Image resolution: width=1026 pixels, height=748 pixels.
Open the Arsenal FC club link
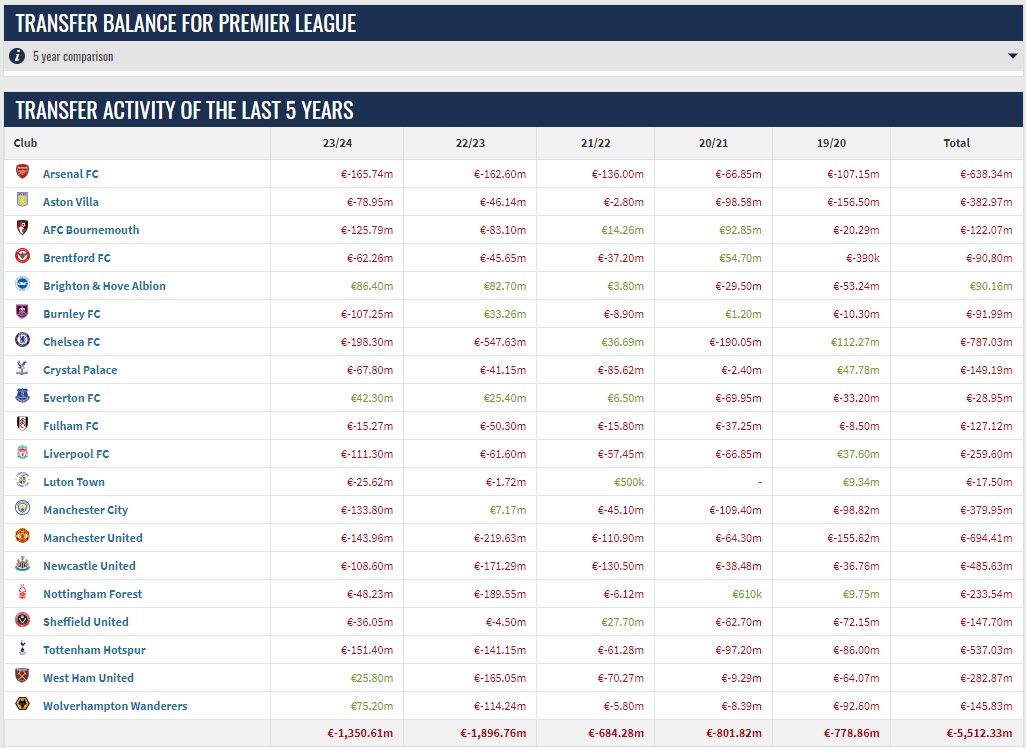pyautogui.click(x=71, y=174)
